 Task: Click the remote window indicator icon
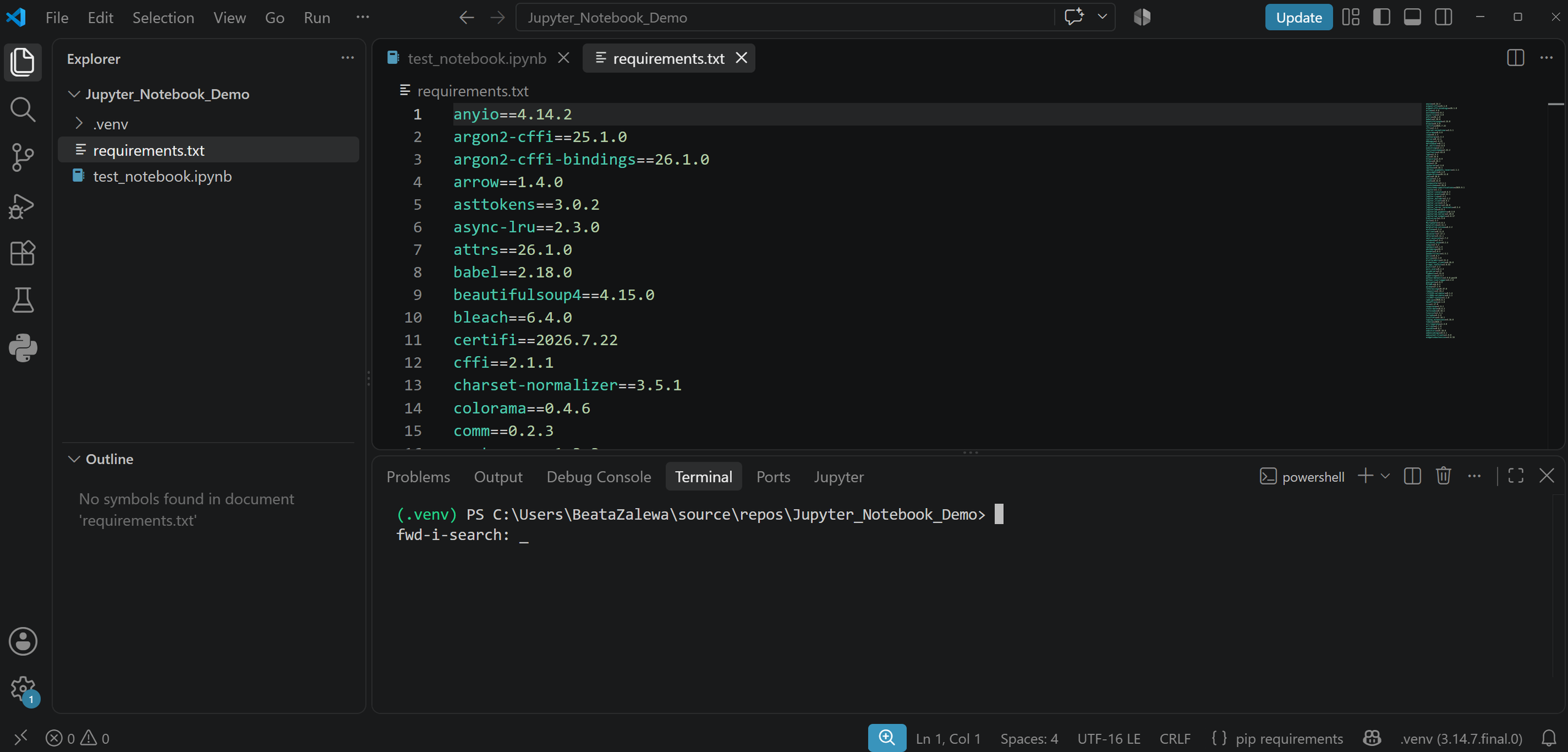coord(20,738)
